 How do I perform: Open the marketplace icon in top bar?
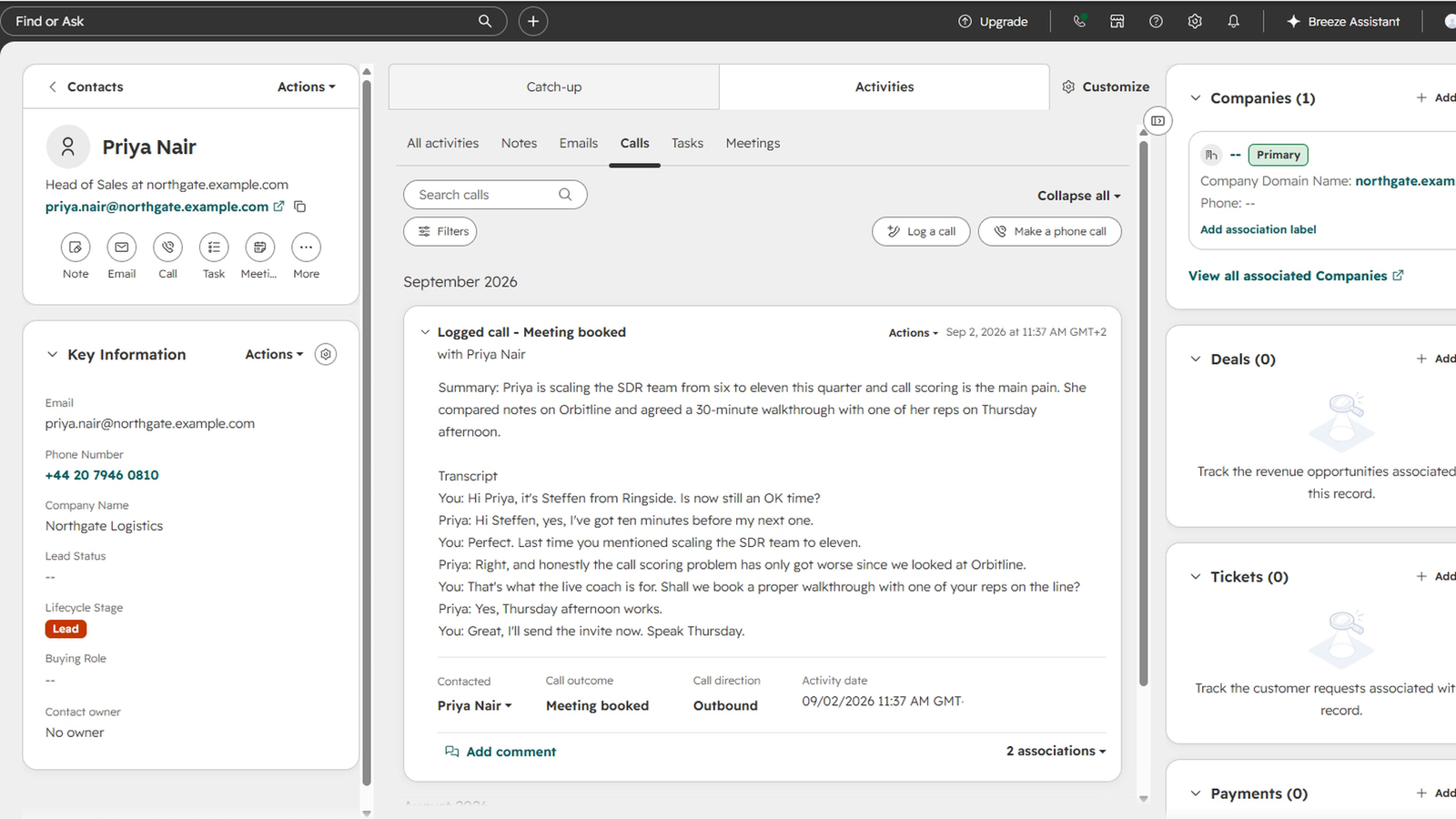[1117, 21]
